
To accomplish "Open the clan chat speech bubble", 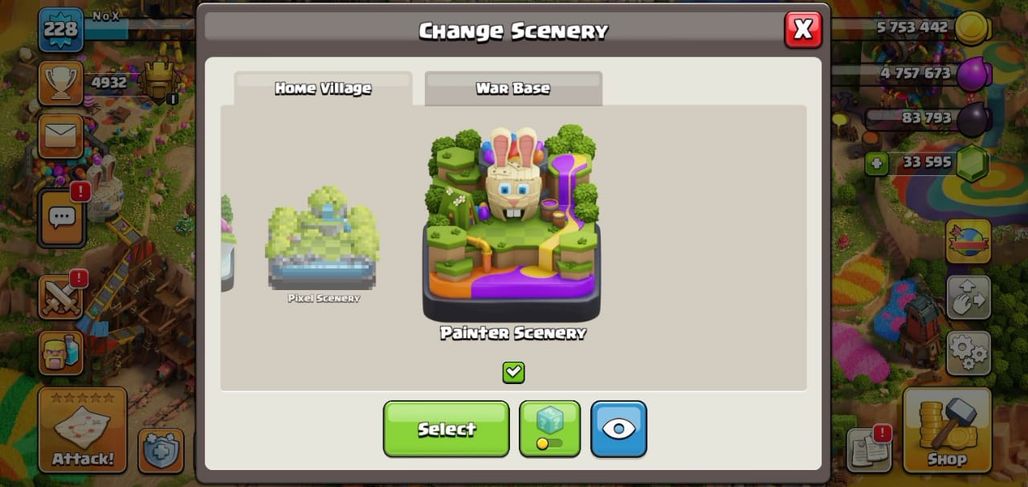I will tap(62, 218).
